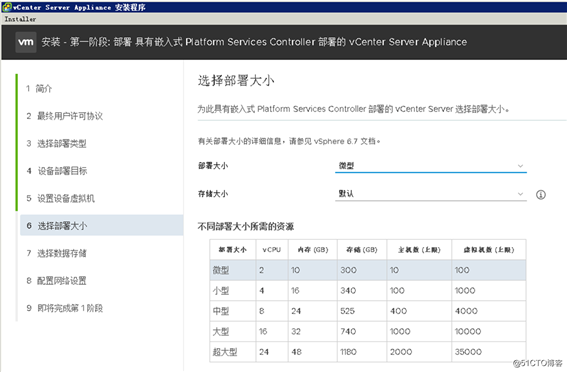Image resolution: width=567 pixels, height=372 pixels.
Task: Click VM count 35000 in 超大型 row
Action: [468, 352]
